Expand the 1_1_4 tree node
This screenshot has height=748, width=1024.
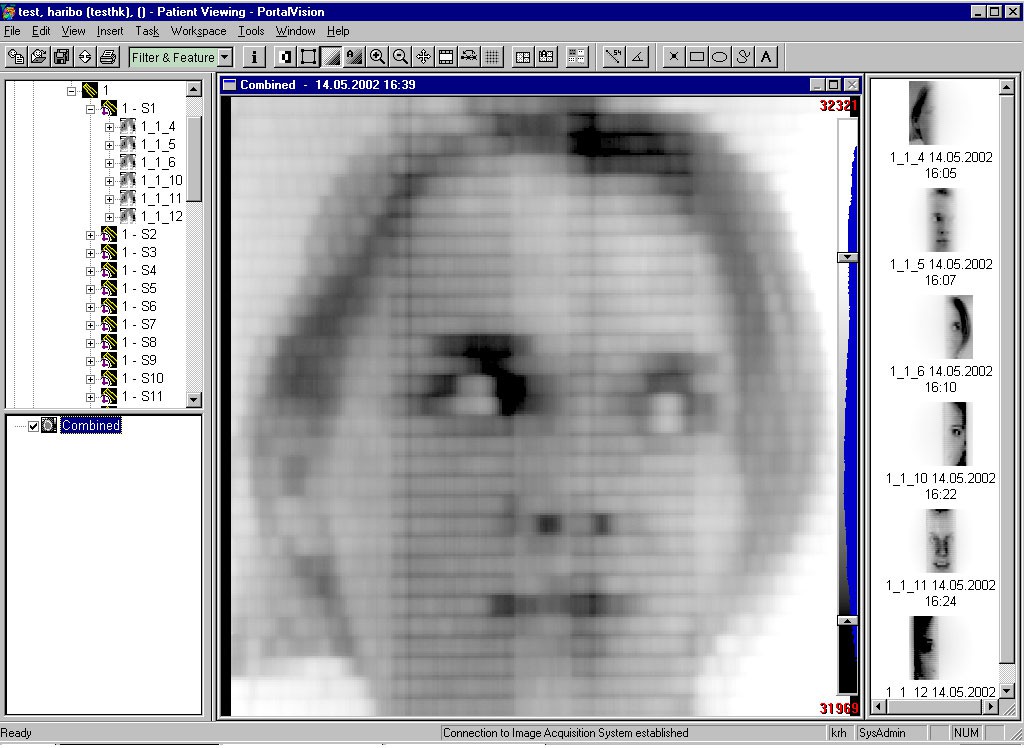tap(109, 127)
